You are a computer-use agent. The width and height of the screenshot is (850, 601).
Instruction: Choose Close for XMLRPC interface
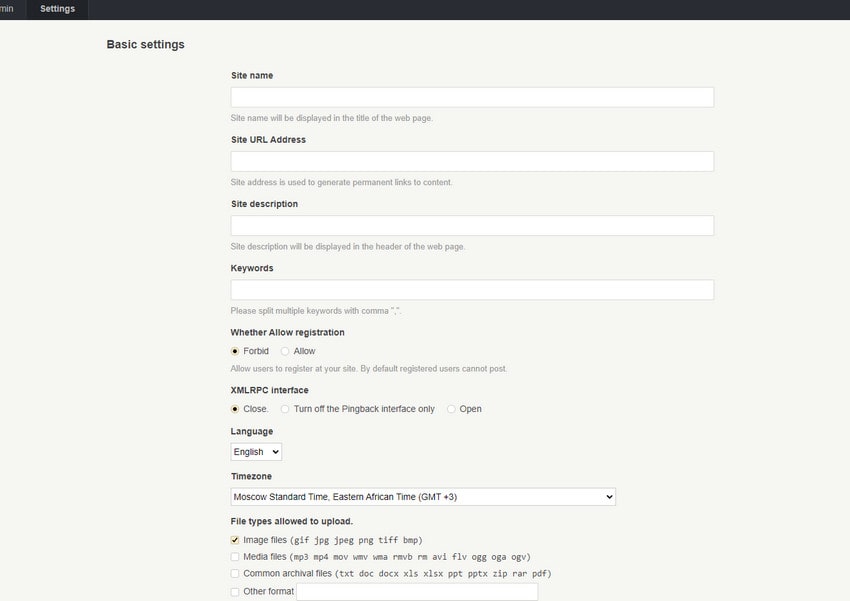(235, 409)
